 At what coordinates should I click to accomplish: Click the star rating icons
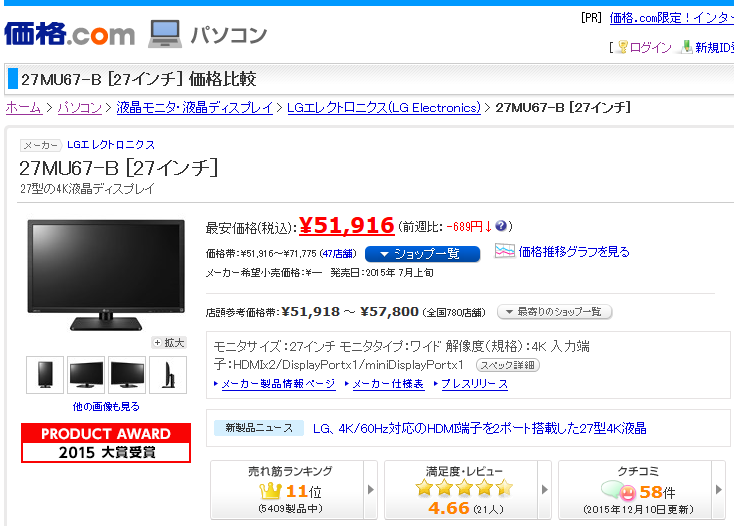(x=464, y=488)
